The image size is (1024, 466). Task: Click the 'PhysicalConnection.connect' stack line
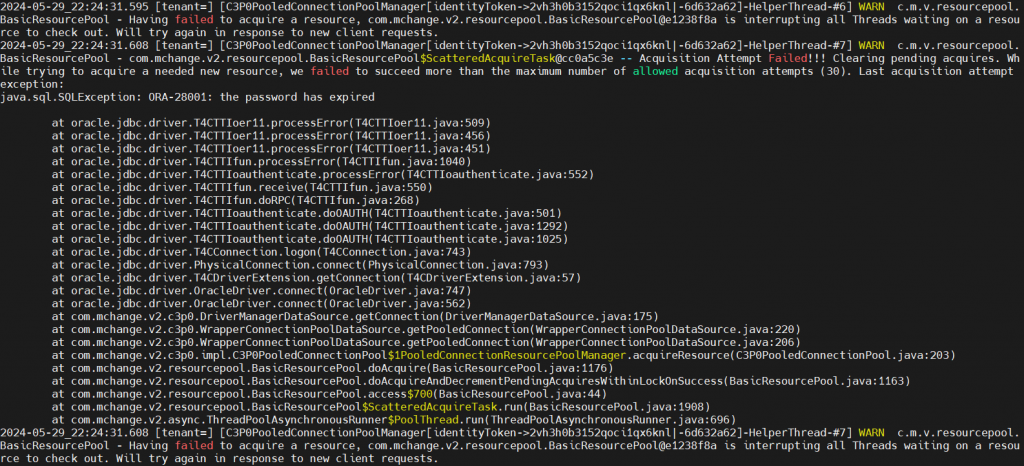pyautogui.click(x=300, y=264)
